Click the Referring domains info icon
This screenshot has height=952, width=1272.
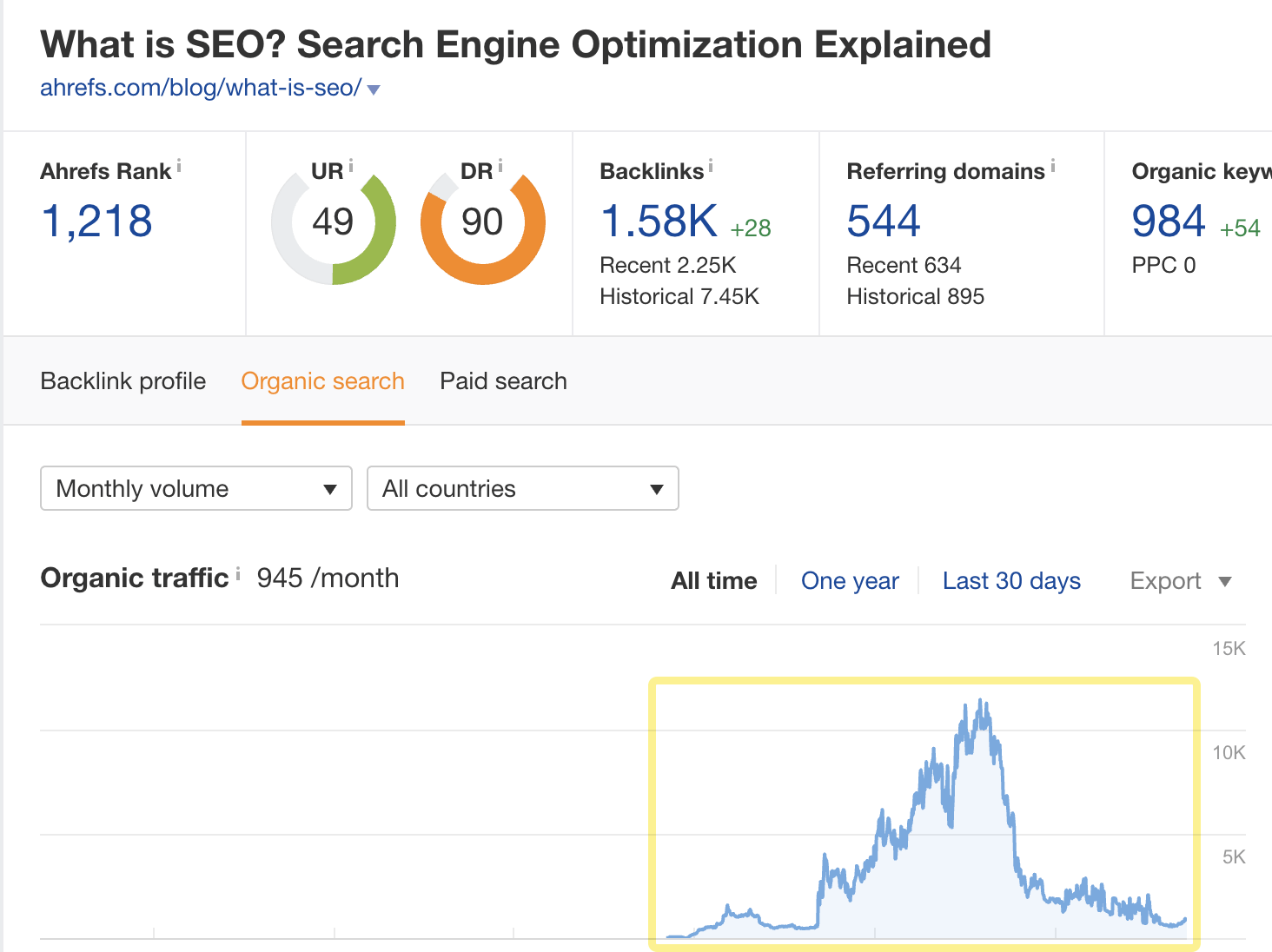tap(1053, 165)
